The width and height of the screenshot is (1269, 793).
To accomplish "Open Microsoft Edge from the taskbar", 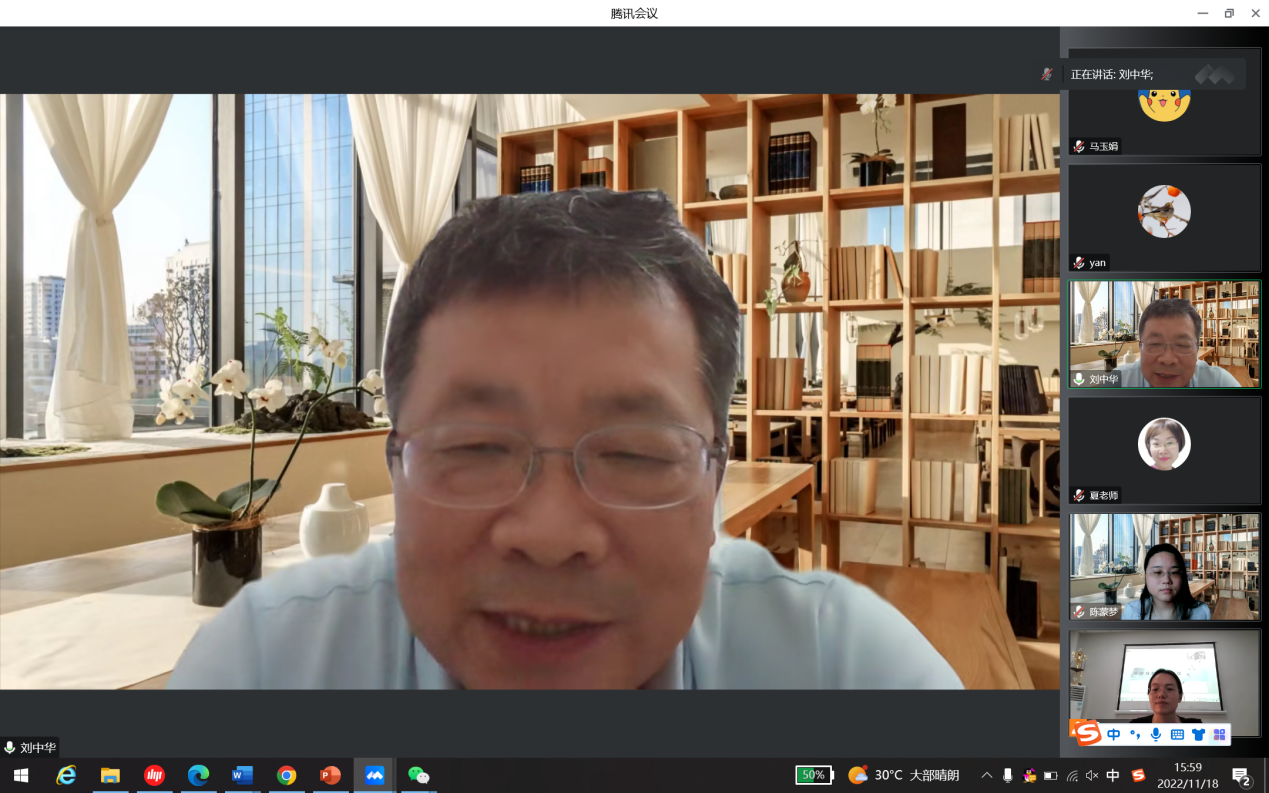I will coord(198,775).
